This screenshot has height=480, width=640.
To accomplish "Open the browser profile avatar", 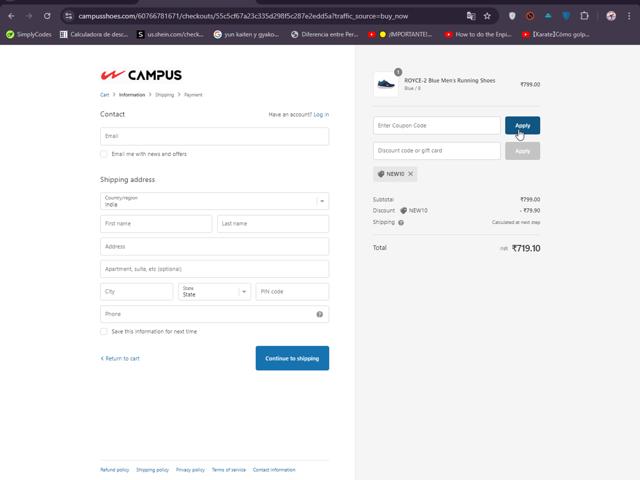I will 611,16.
